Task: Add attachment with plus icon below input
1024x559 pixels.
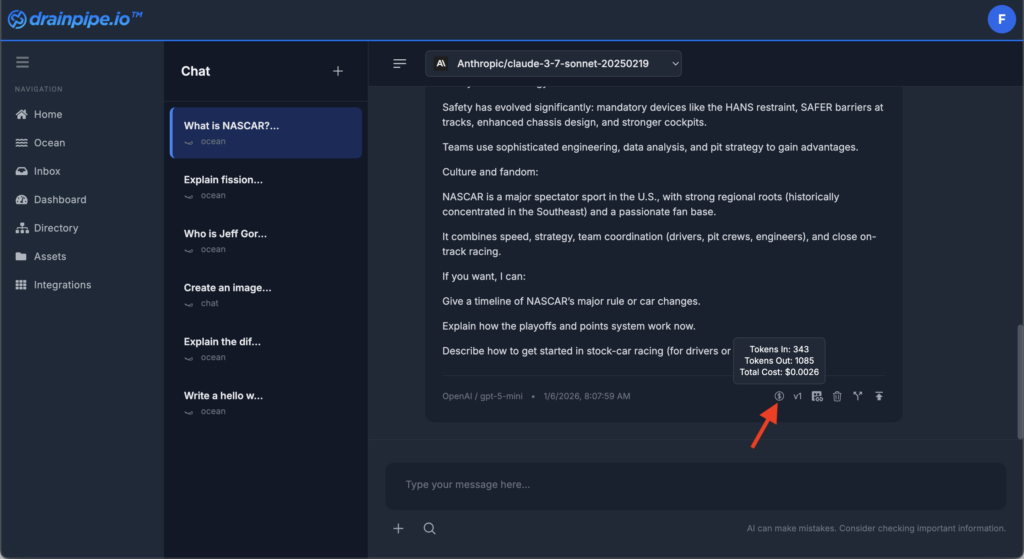Action: pos(398,528)
